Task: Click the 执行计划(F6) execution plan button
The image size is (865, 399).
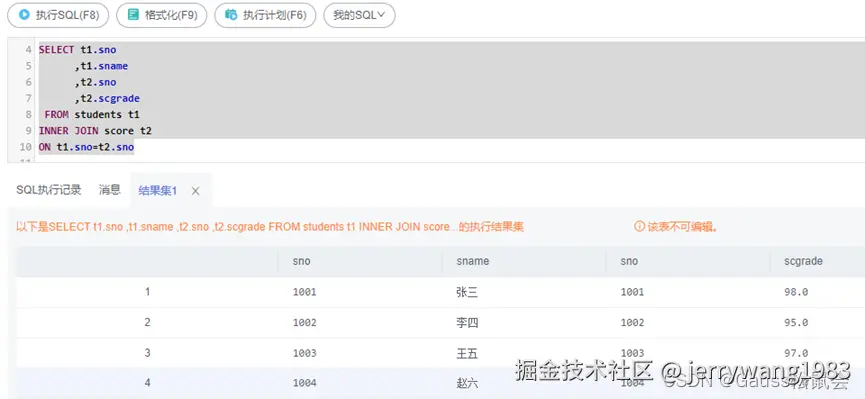Action: click(x=265, y=15)
